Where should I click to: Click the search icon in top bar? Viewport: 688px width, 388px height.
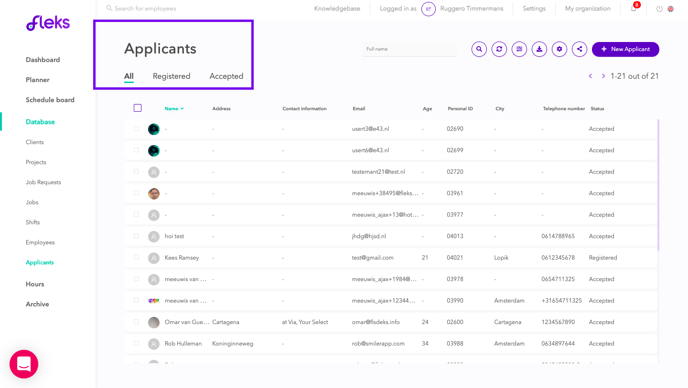point(109,8)
